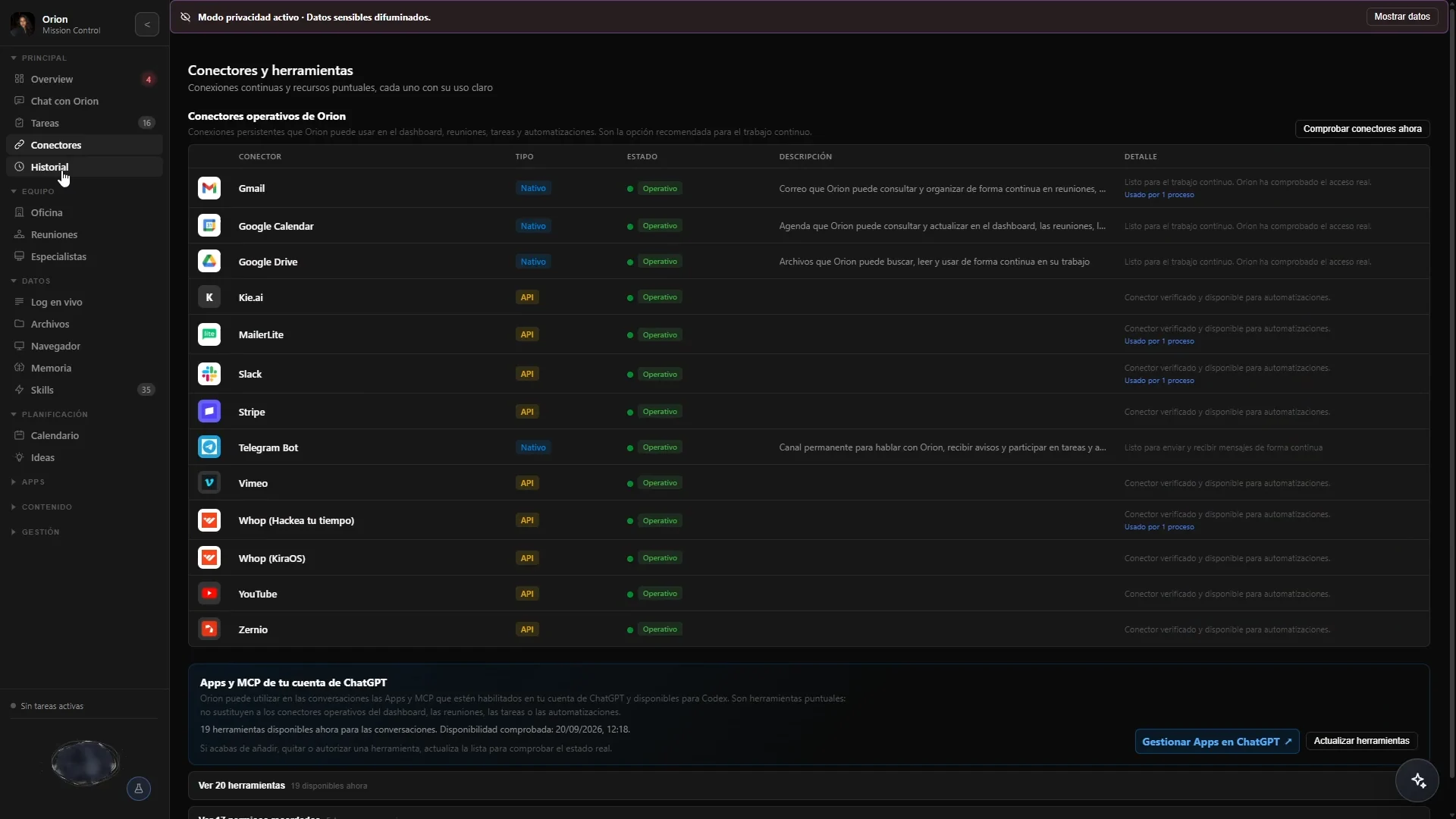The height and width of the screenshot is (819, 1456).
Task: Click the Kie.ai connector icon
Action: coord(209,297)
